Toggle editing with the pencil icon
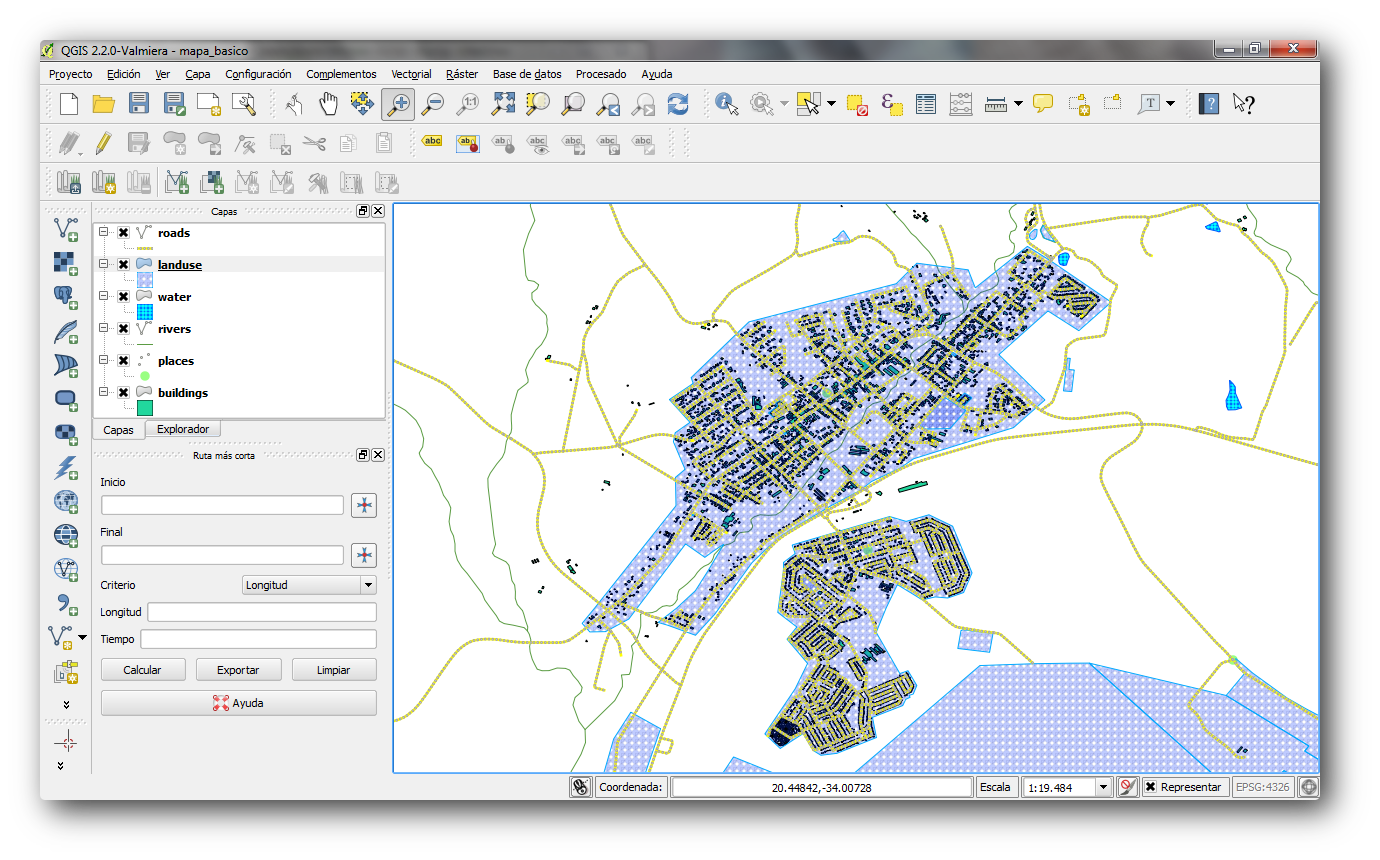Image resolution: width=1380 pixels, height=860 pixels. [x=103, y=143]
